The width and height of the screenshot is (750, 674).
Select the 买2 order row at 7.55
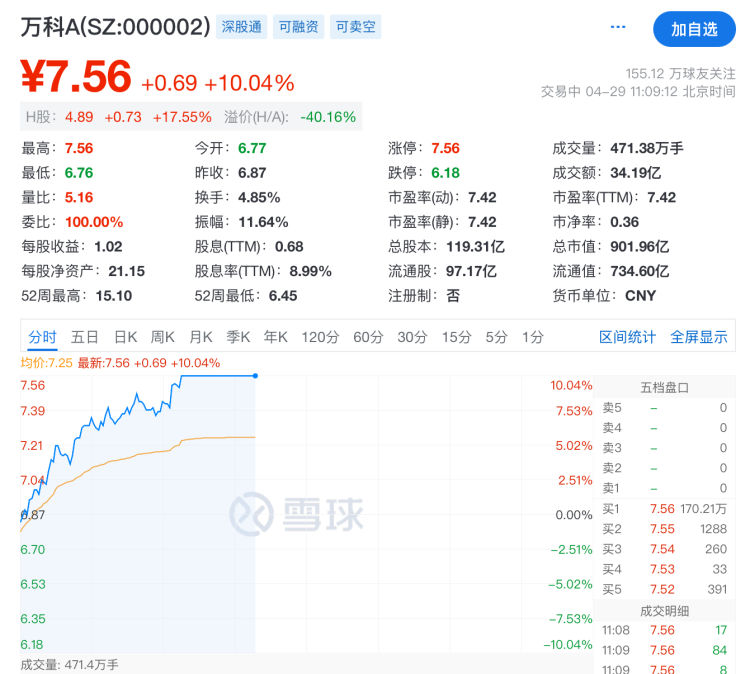pyautogui.click(x=664, y=529)
